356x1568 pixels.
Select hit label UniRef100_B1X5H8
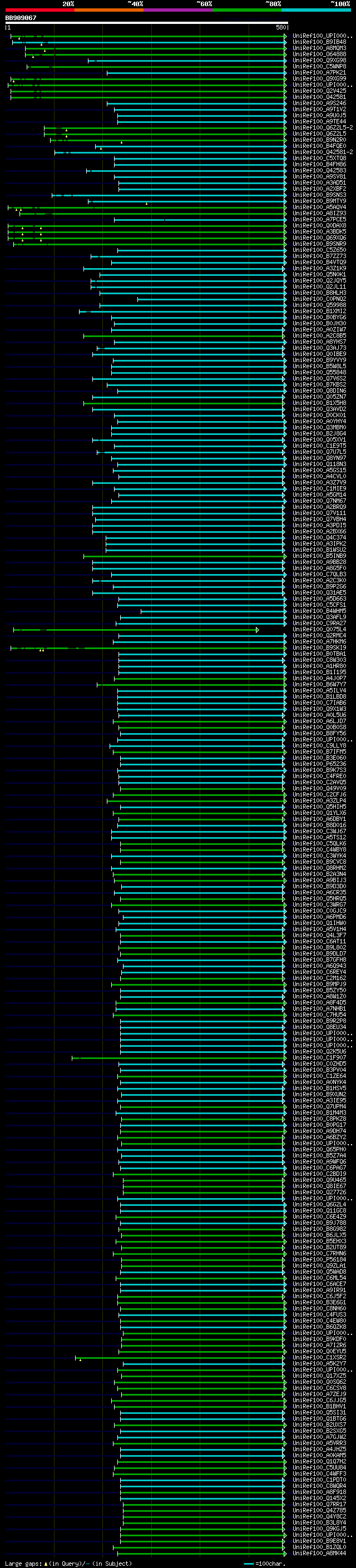coord(319,403)
